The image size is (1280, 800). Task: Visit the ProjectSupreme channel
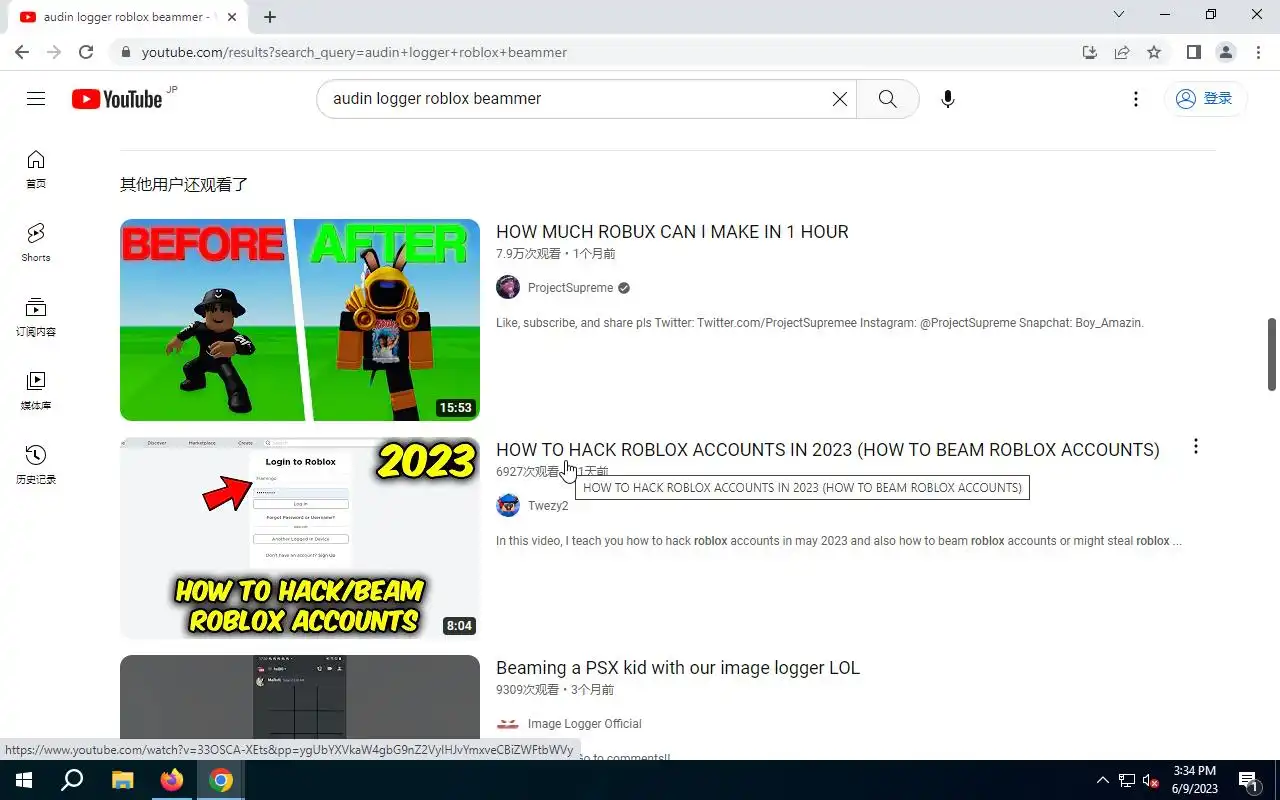coord(570,288)
